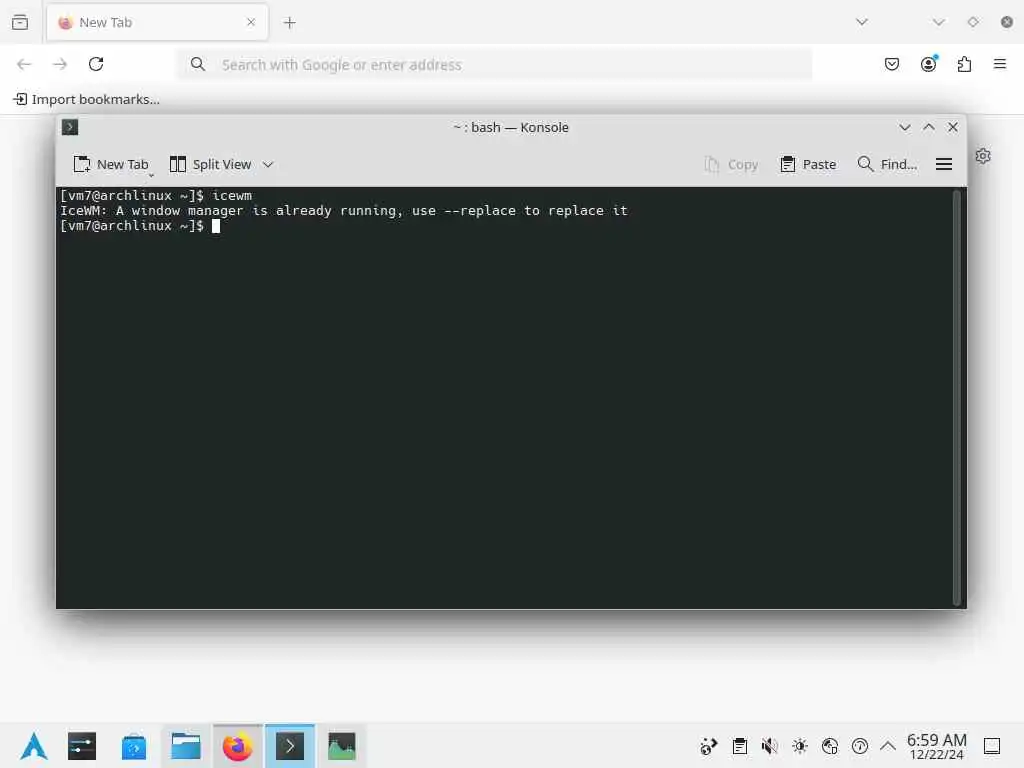Paste clipboard into Konsole terminal
Viewport: 1024px width, 768px height.
808,165
